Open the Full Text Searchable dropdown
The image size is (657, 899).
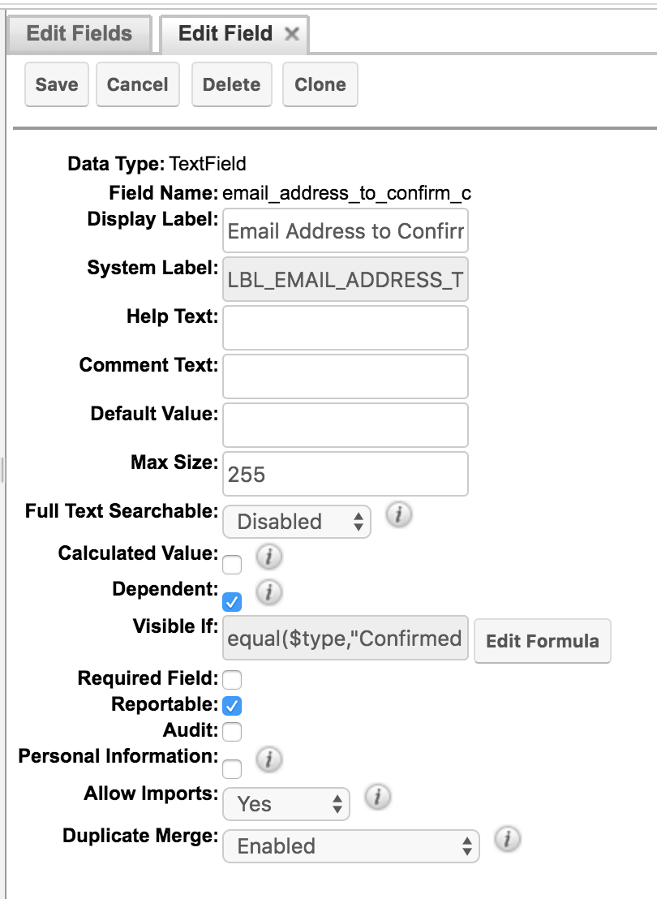[296, 521]
